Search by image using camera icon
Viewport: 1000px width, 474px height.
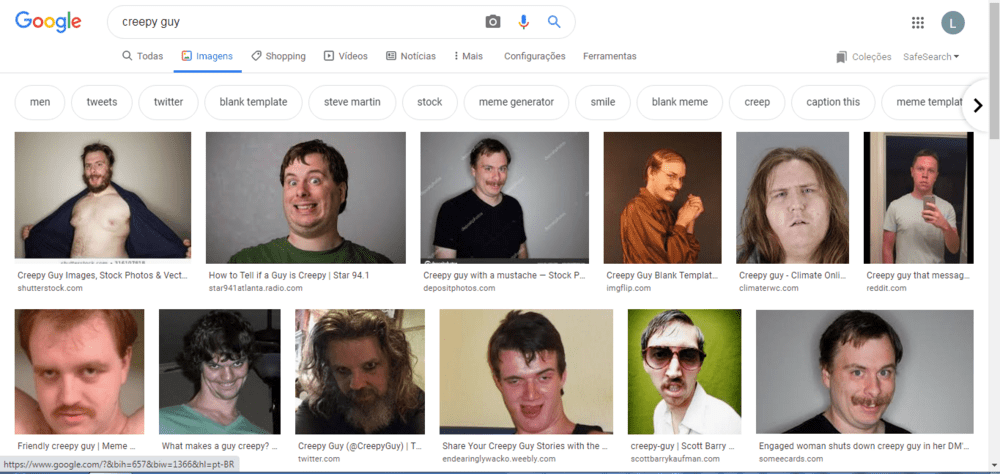(493, 22)
